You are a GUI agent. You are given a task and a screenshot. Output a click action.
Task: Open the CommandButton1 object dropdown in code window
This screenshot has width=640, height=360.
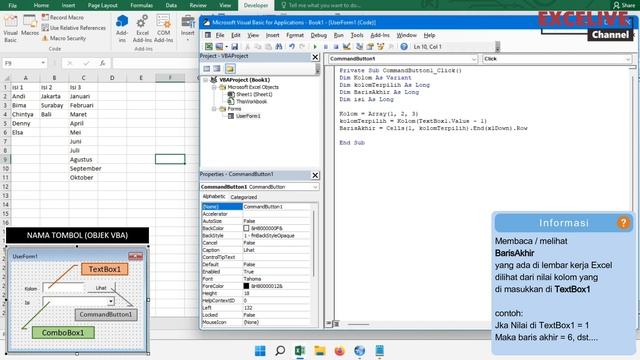pos(474,59)
